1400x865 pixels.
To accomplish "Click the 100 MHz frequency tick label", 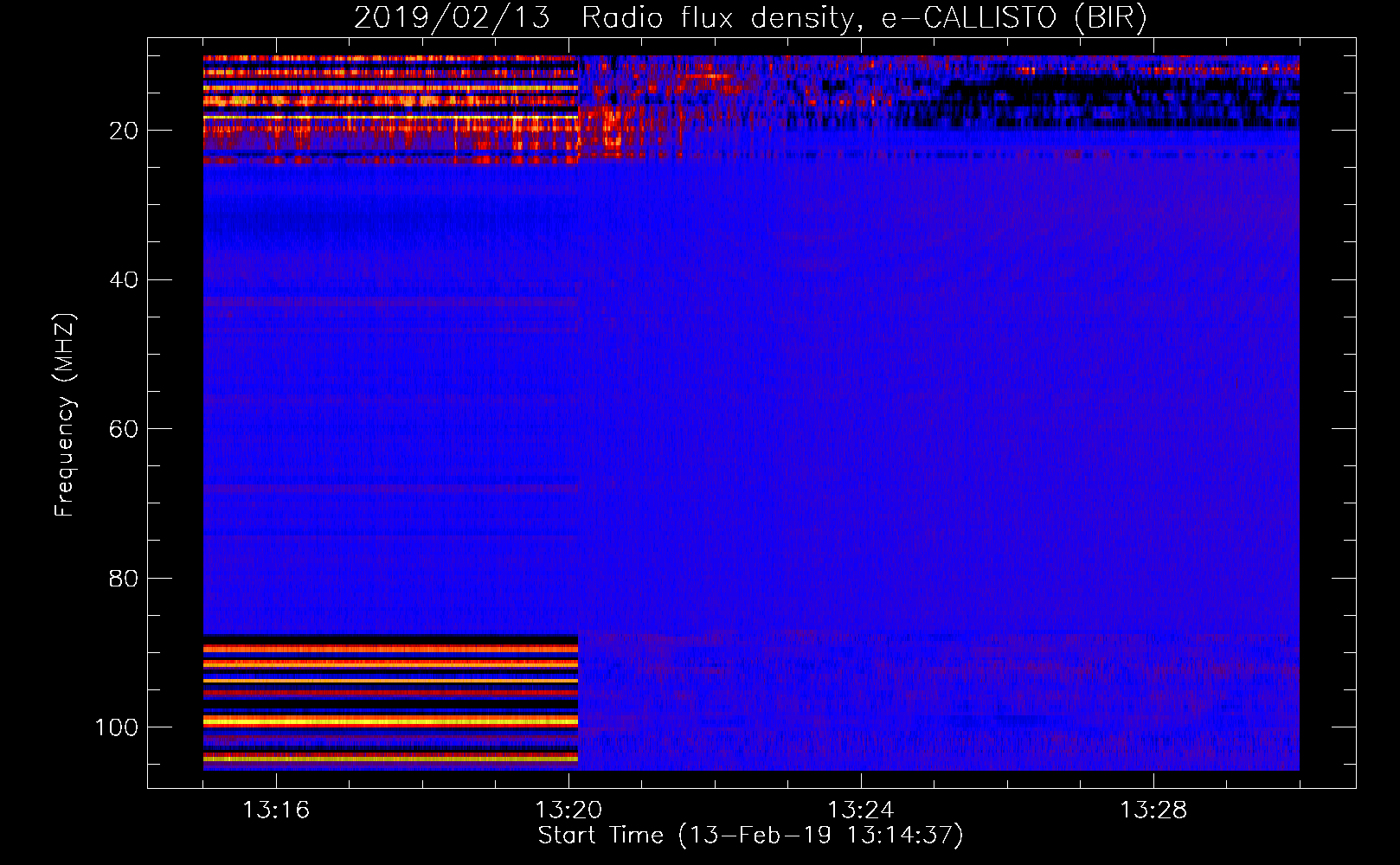I will 117,727.
